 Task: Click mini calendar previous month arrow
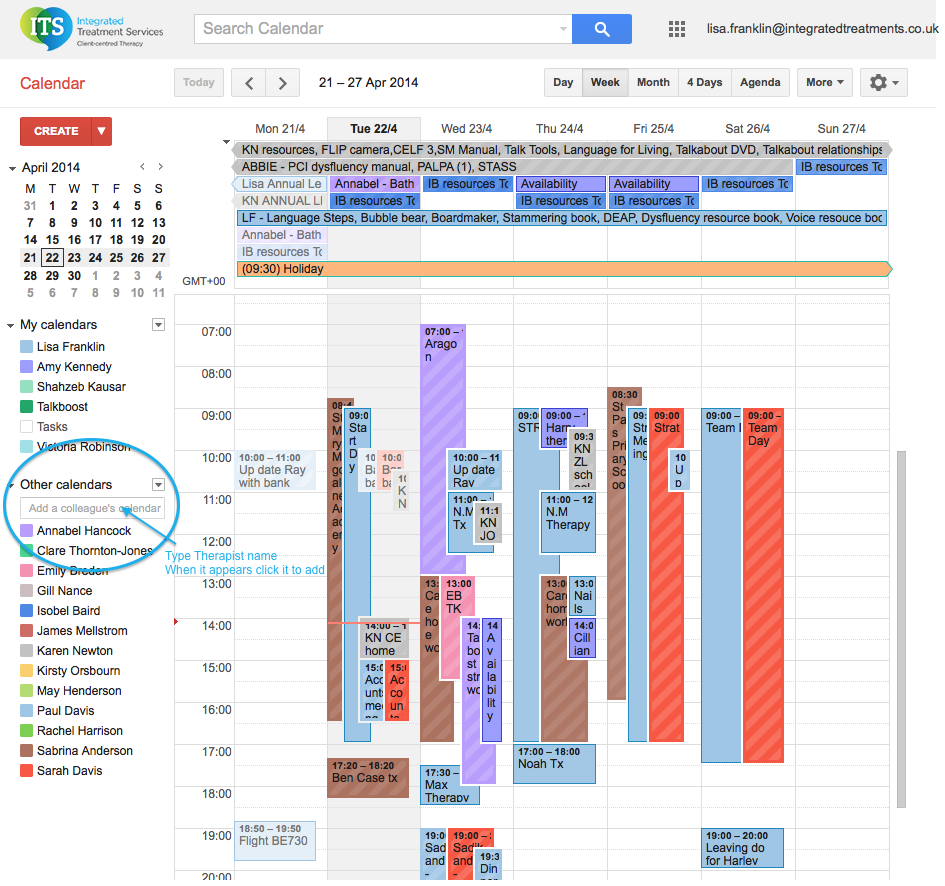pos(142,167)
